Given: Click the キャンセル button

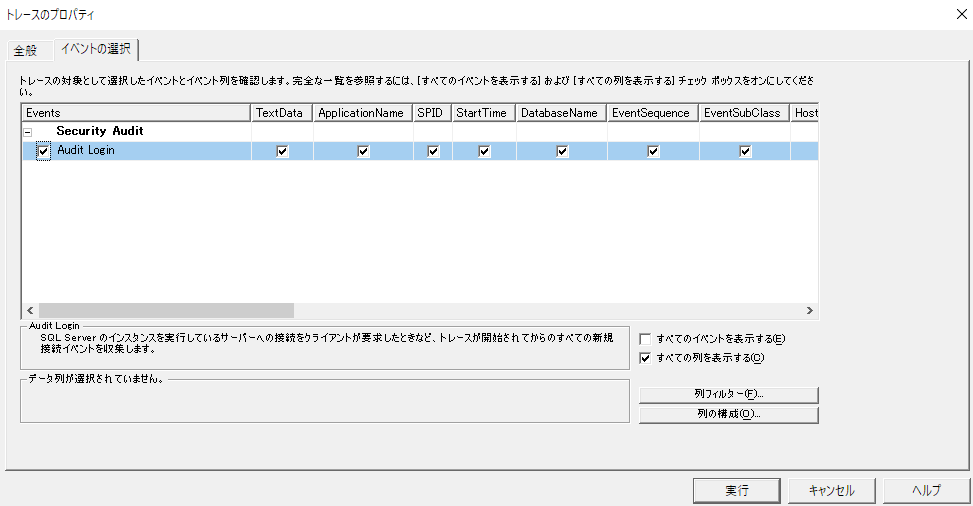Looking at the screenshot, I should click(832, 490).
